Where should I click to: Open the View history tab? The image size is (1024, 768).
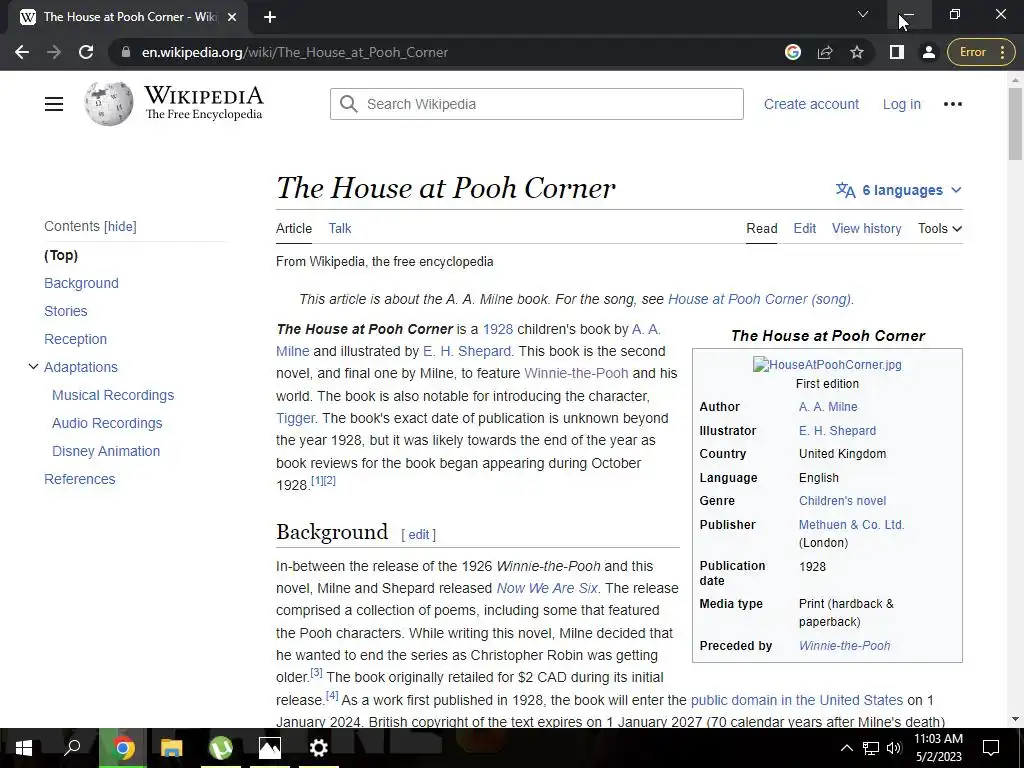click(x=866, y=229)
